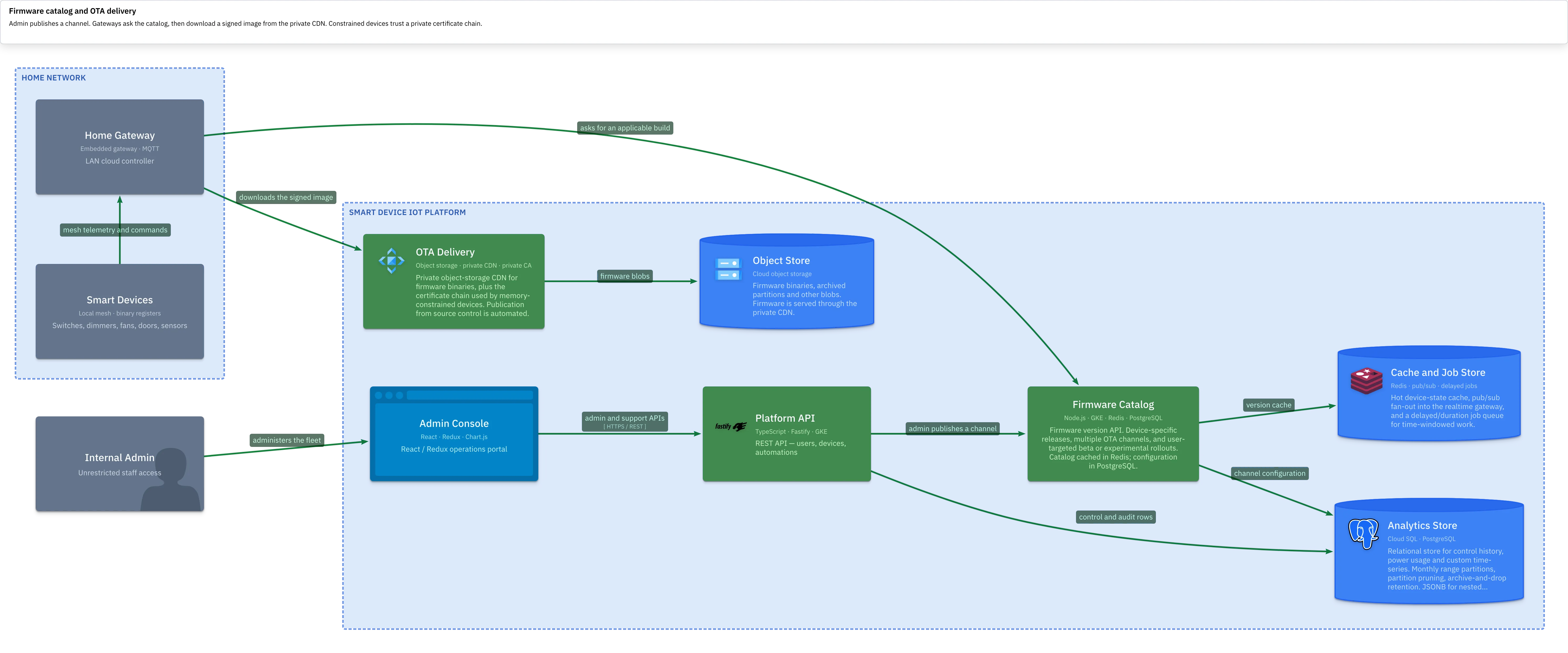This screenshot has height=653, width=1568.
Task: Click the Internal Admin title
Action: [119, 458]
